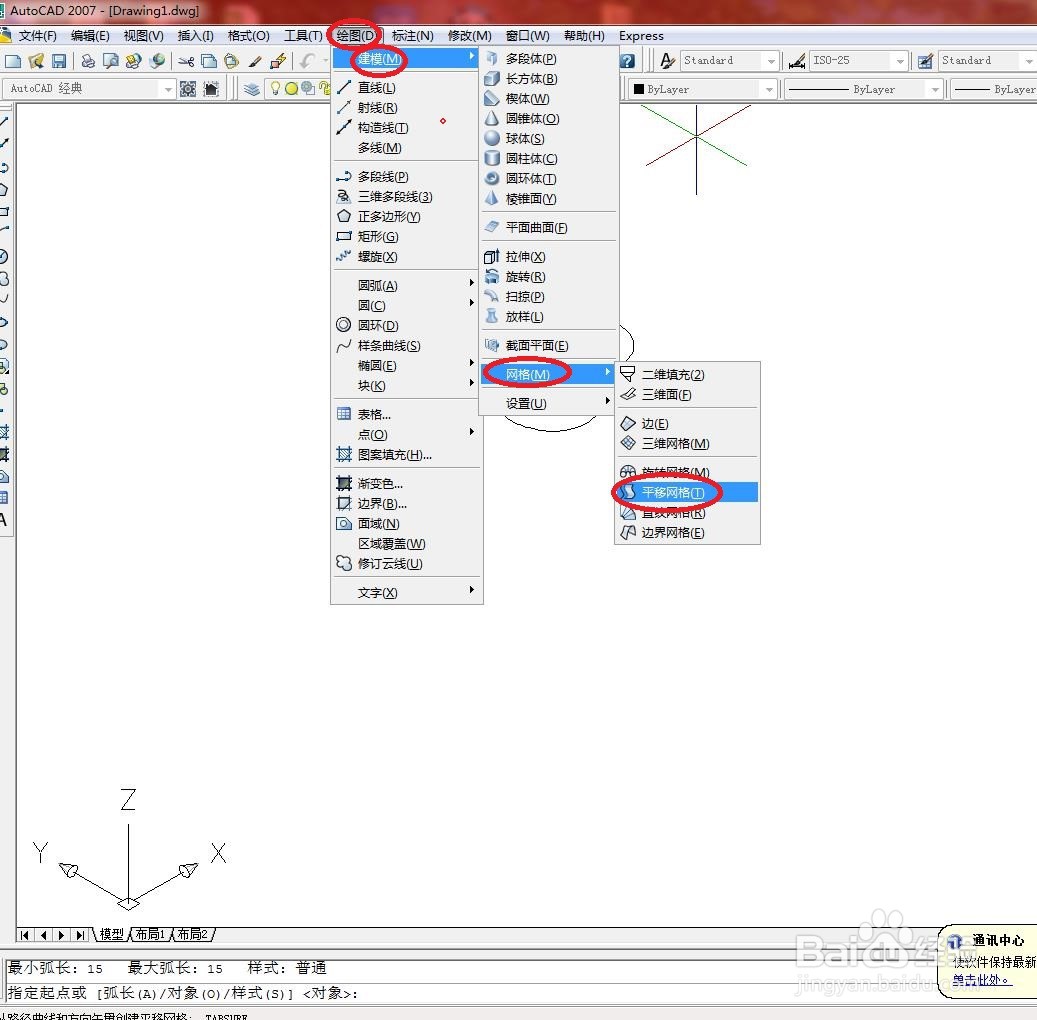Open the ByLayer linetype dropdown
Image resolution: width=1037 pixels, height=1020 pixels.
point(934,89)
